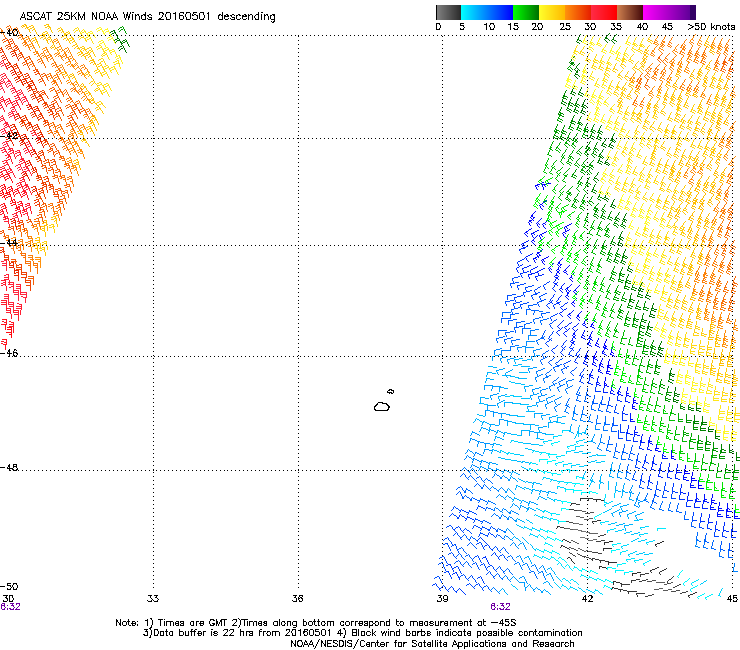Click the gray 0-5 knots legend swatch

coord(448,12)
